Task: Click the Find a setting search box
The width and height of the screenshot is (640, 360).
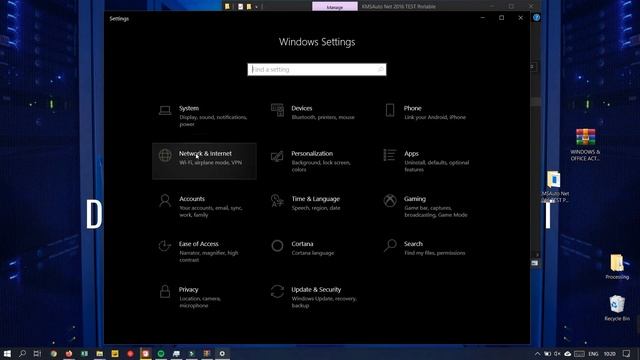Action: [317, 69]
